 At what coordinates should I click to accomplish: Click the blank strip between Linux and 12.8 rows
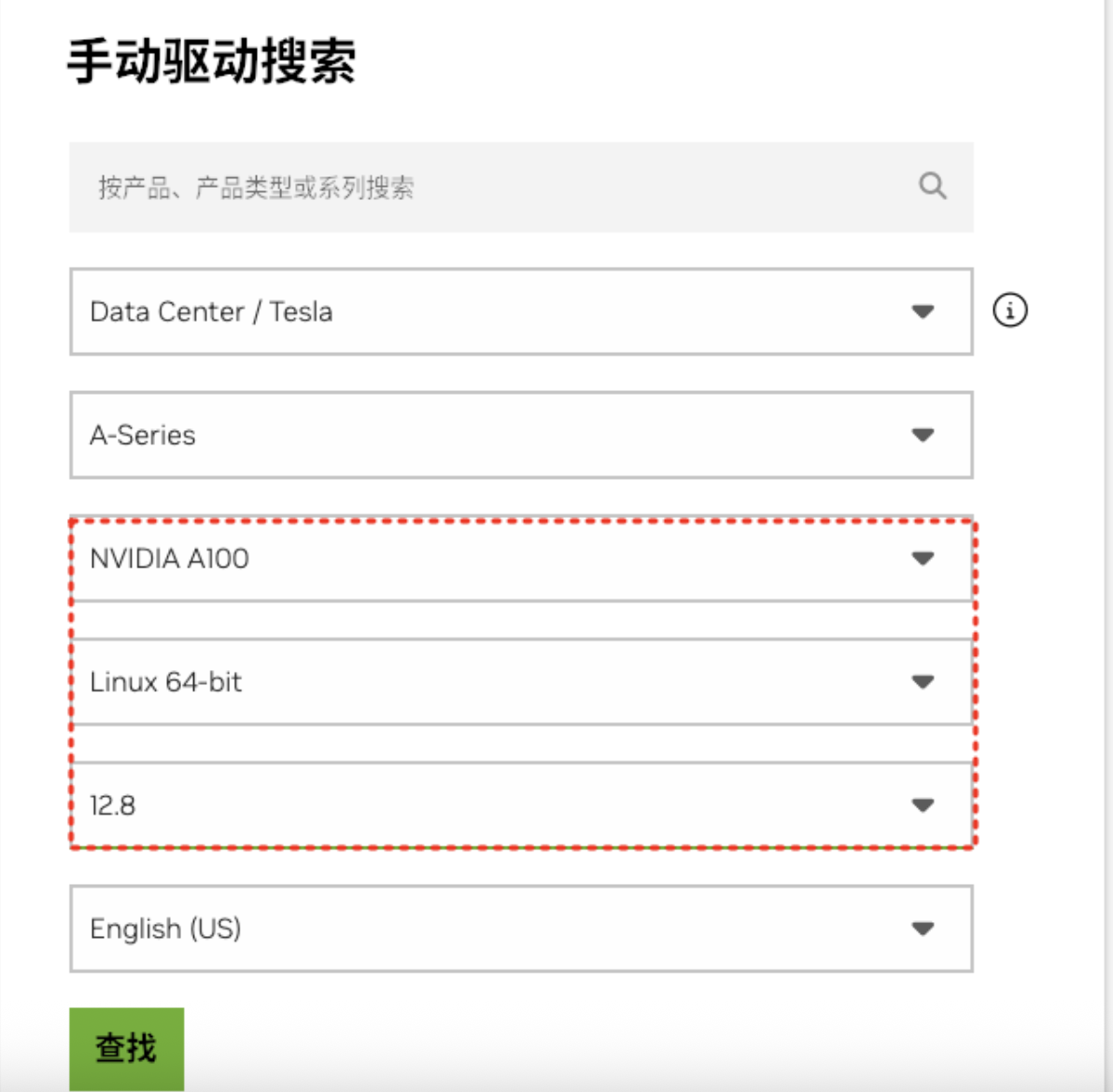click(521, 743)
